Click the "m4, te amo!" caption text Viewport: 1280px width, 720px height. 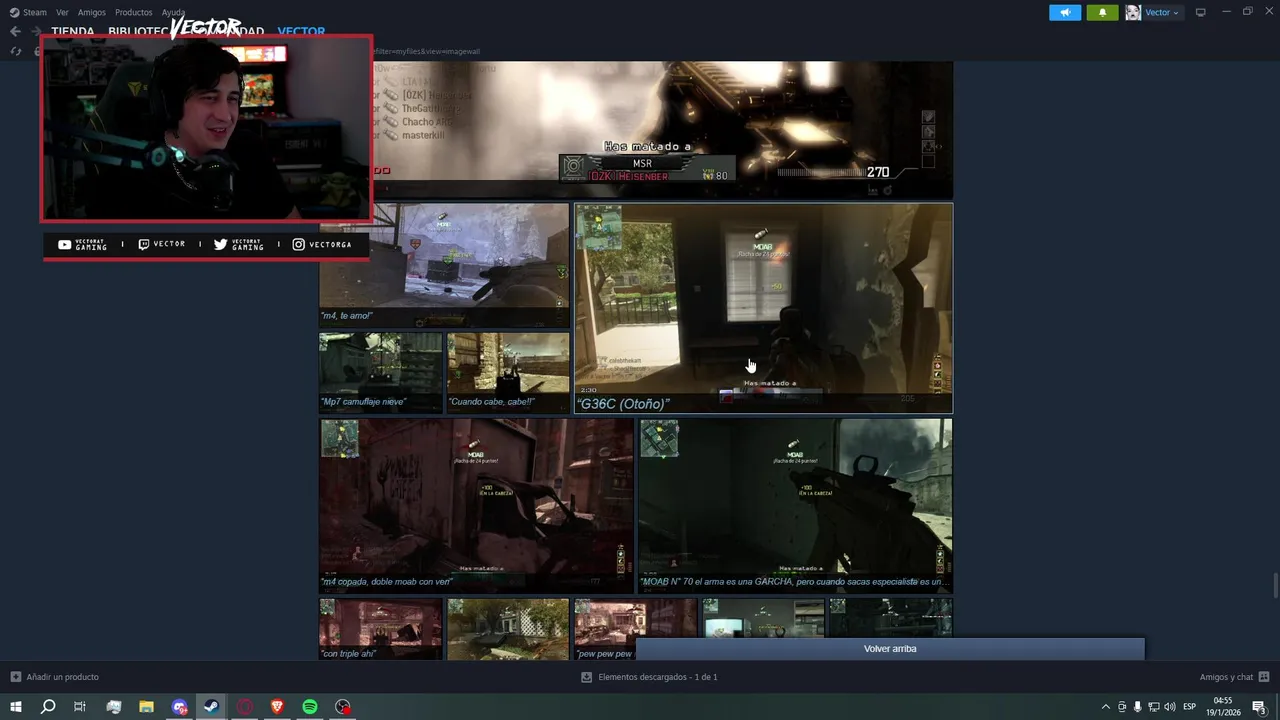[x=348, y=316]
